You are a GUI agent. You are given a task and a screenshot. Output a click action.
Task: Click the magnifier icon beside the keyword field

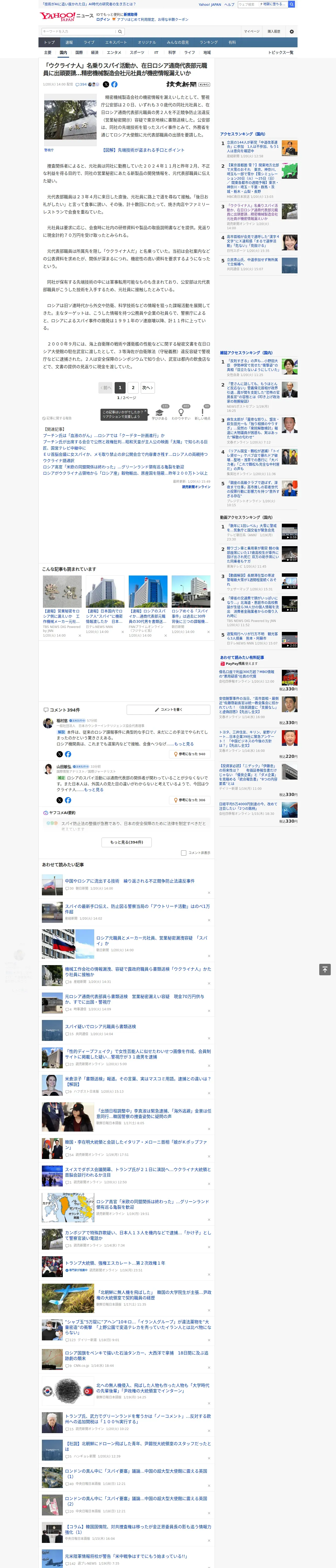120,32
